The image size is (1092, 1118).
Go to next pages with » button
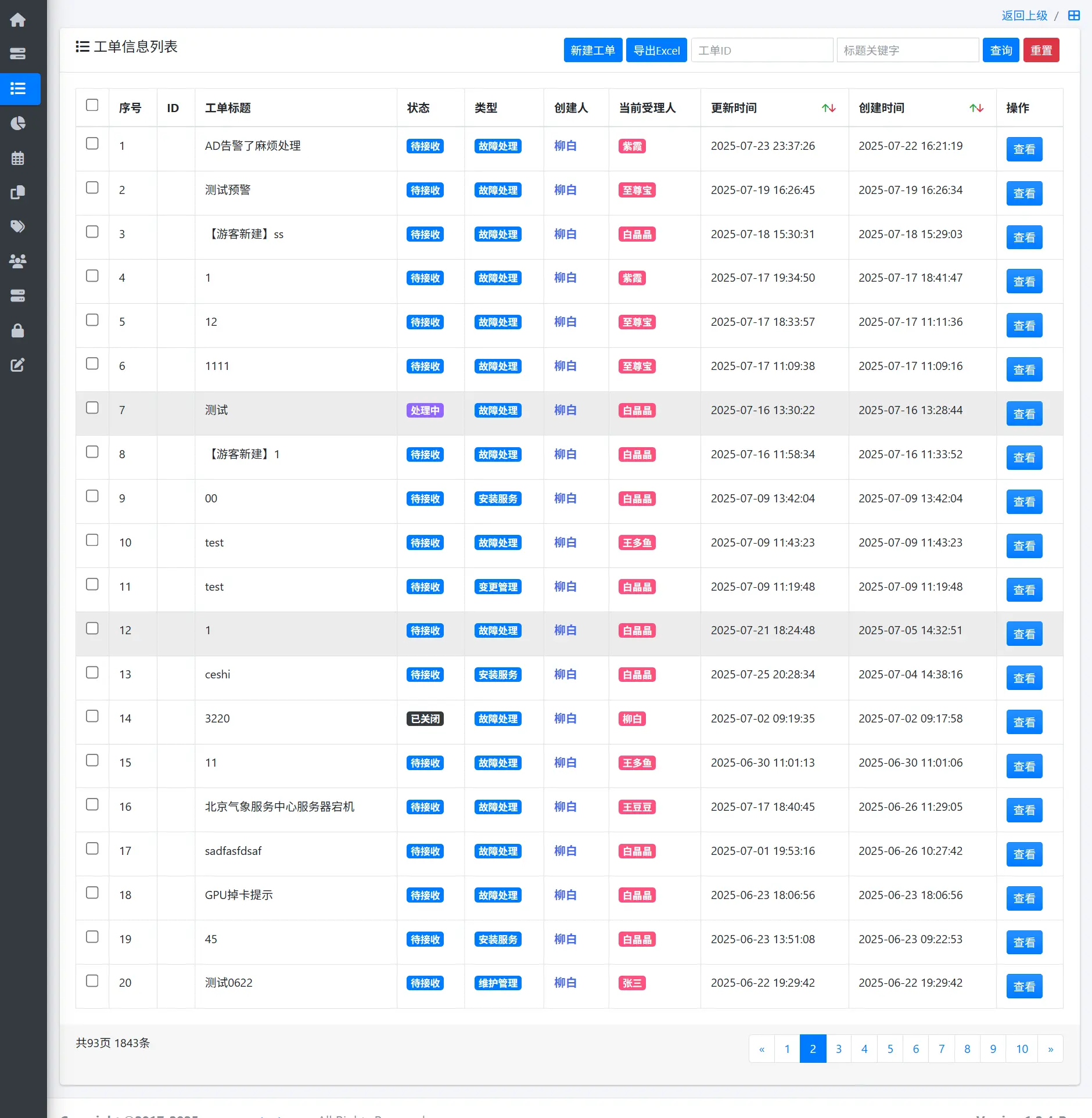click(x=1050, y=1049)
